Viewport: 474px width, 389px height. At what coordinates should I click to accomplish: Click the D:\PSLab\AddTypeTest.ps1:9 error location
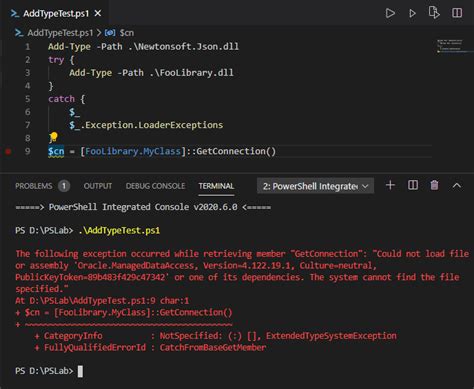(x=93, y=301)
